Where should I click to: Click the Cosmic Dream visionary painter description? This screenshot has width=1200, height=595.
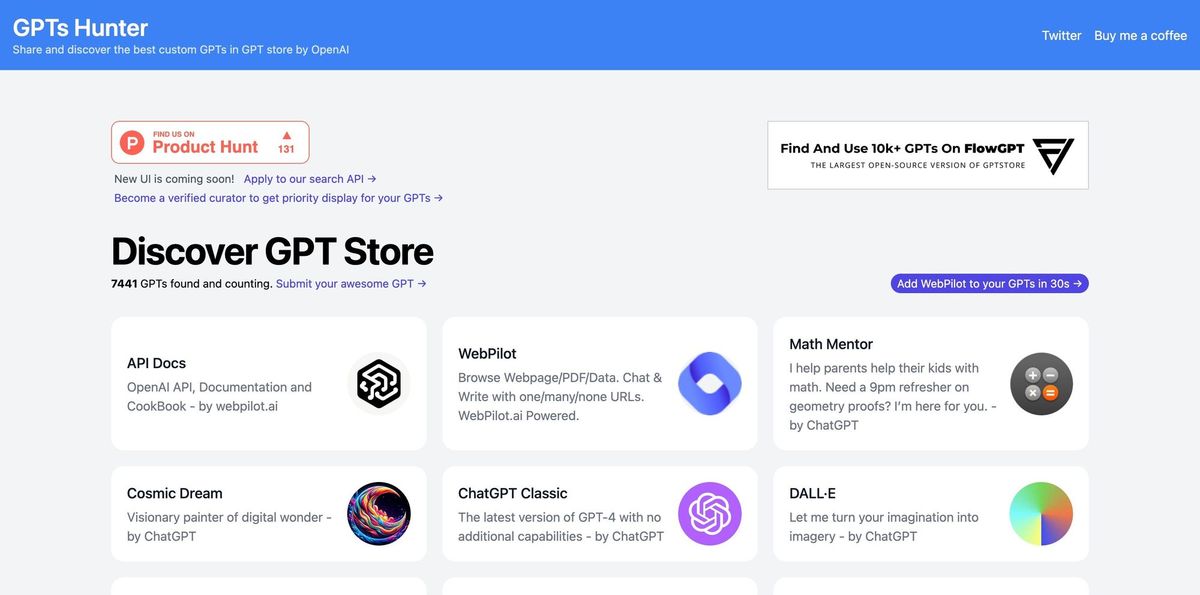[x=229, y=526]
